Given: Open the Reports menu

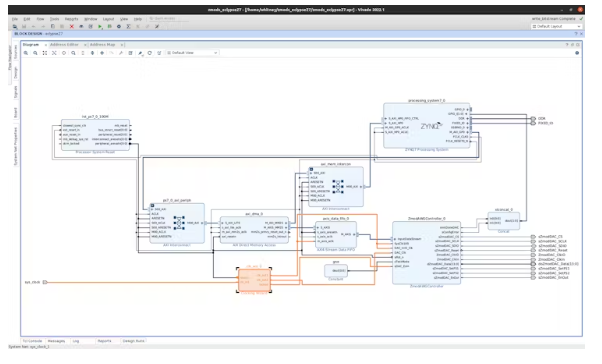Looking at the screenshot, I should tap(71, 19).
